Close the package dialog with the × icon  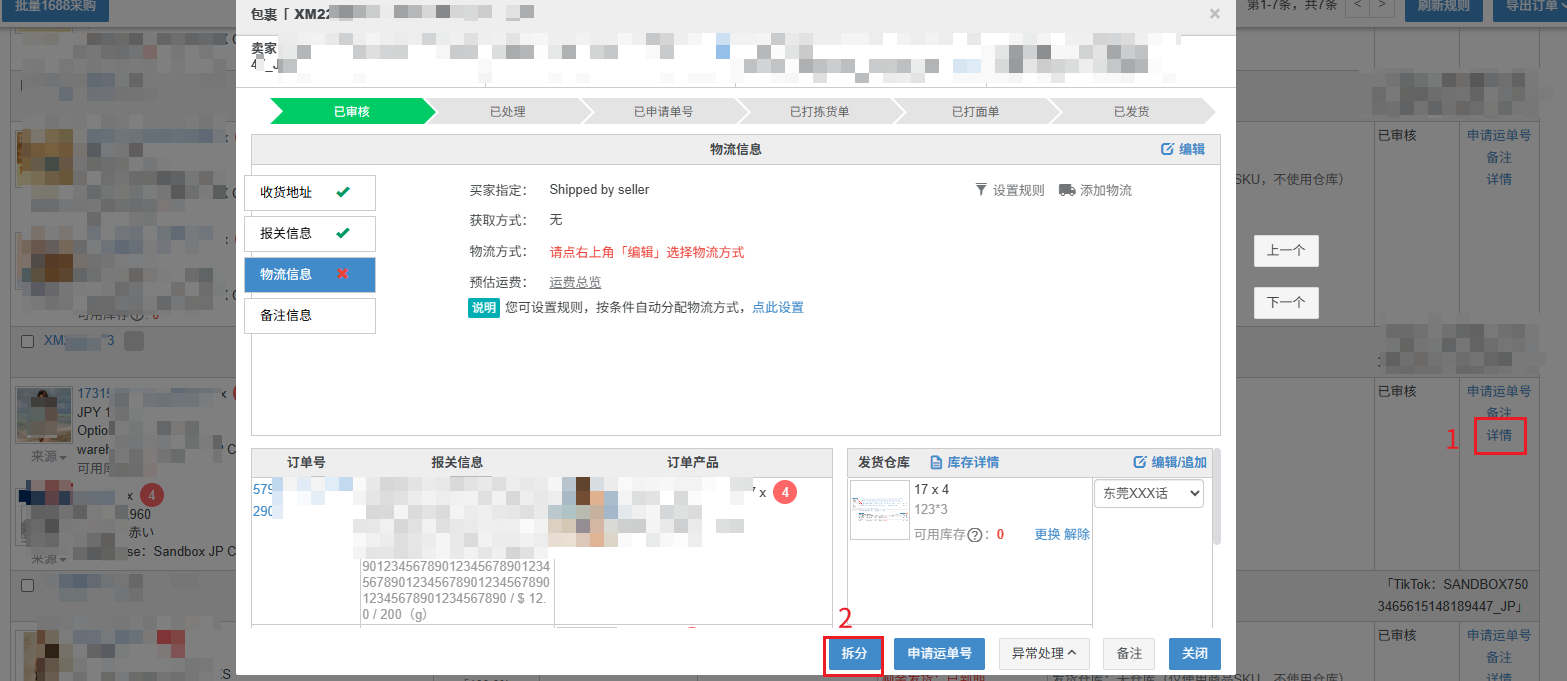(x=1215, y=14)
